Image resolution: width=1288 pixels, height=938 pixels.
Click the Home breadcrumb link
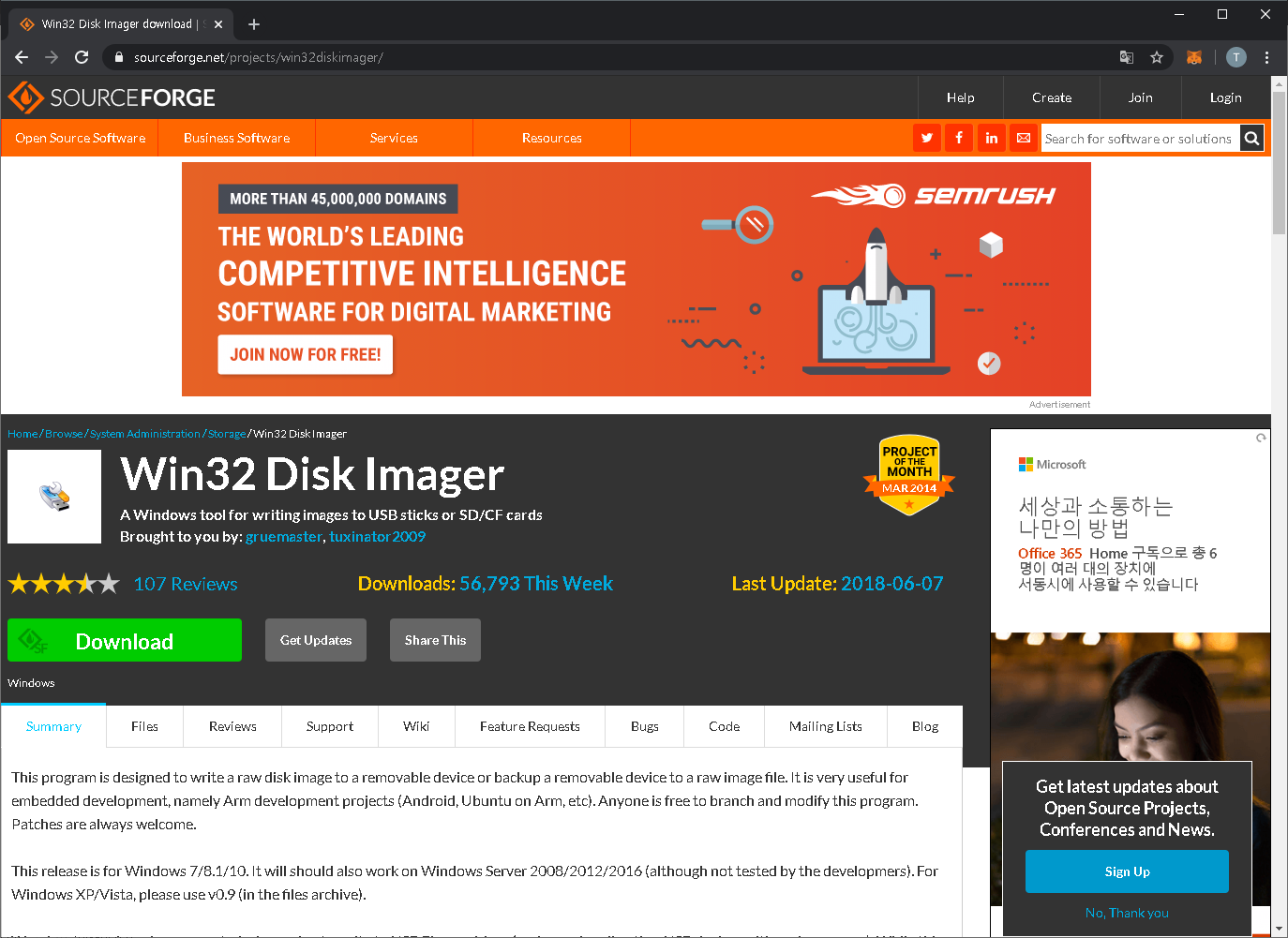pyautogui.click(x=22, y=434)
